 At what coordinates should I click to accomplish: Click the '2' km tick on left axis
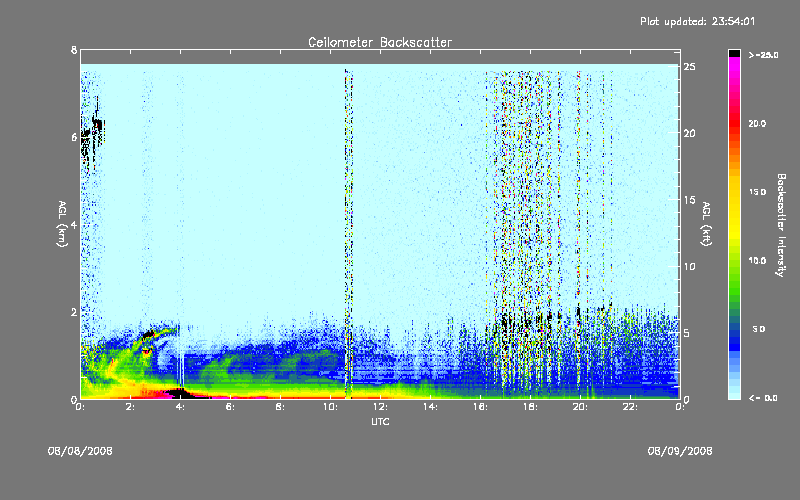coord(74,312)
